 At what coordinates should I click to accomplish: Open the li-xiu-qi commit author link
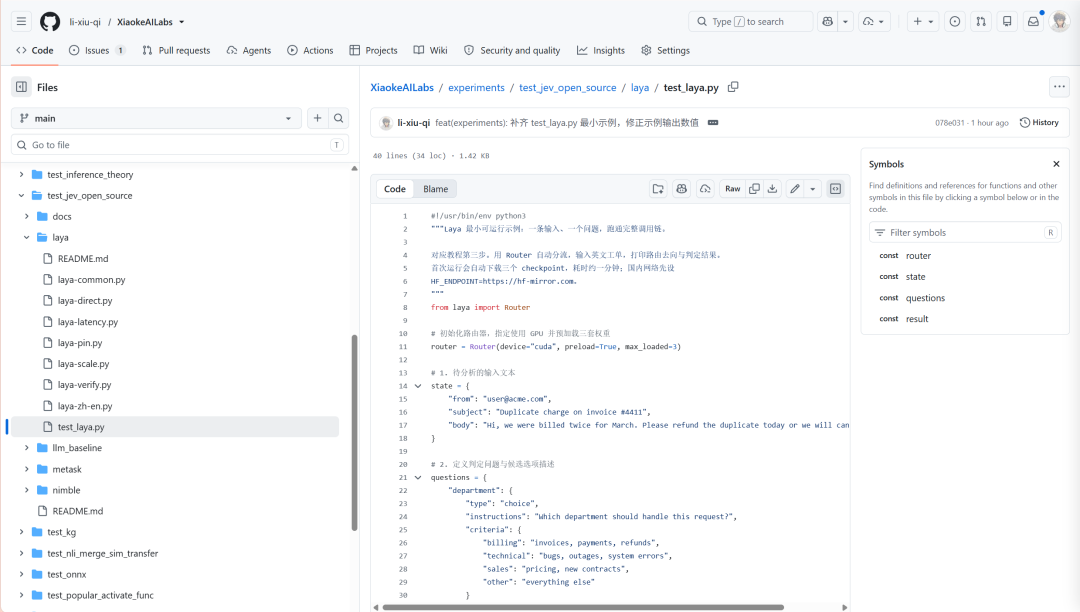pyautogui.click(x=413, y=123)
